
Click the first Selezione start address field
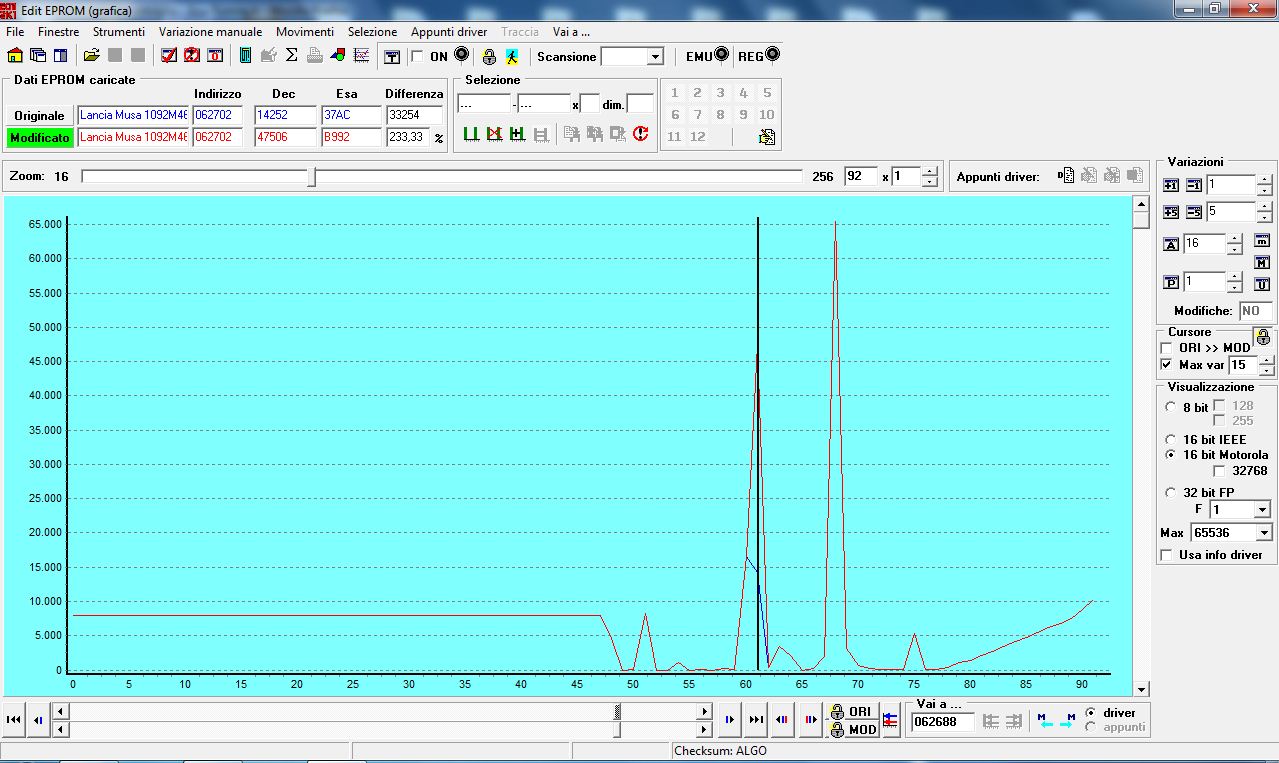[x=483, y=104]
